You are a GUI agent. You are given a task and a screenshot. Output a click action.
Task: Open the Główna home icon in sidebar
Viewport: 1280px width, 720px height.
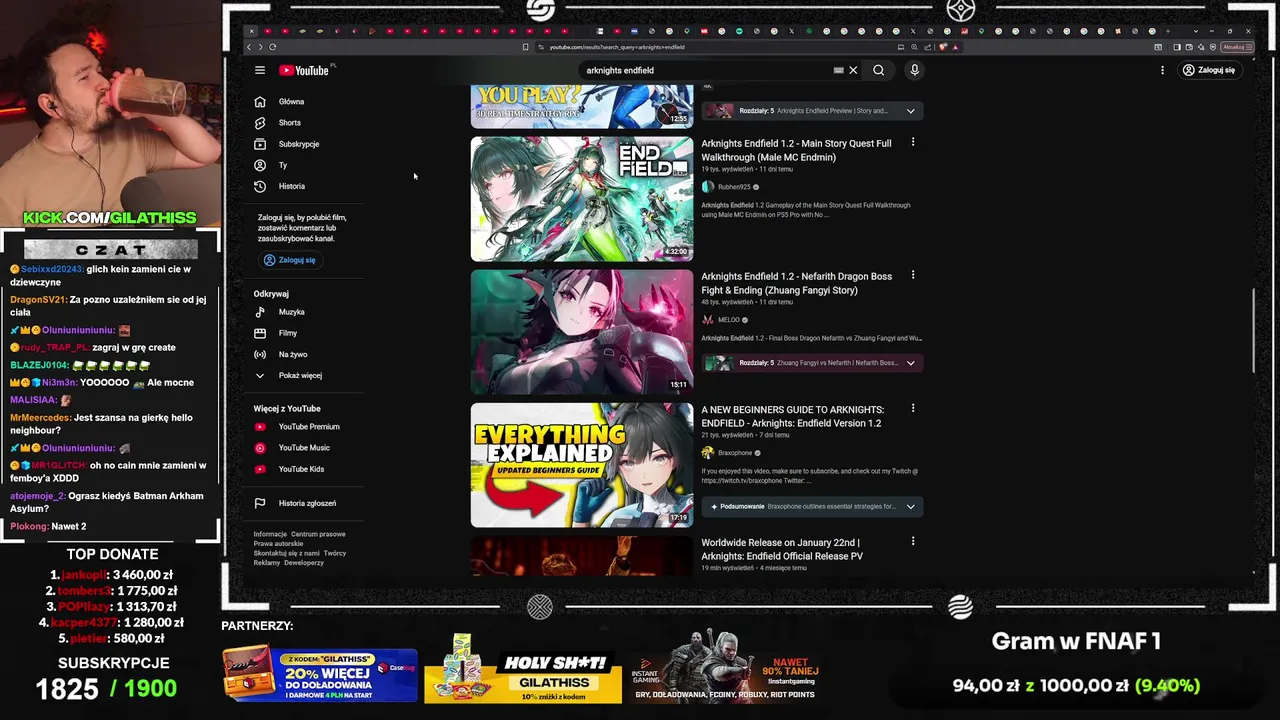[260, 102]
